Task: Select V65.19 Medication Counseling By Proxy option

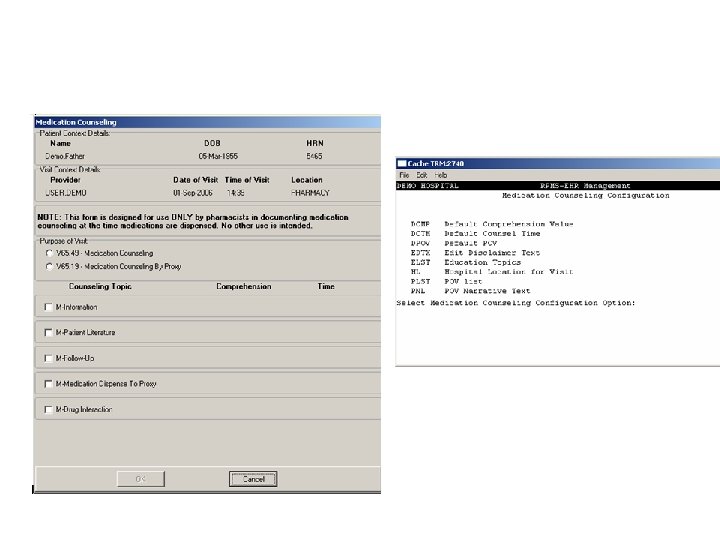Action: pos(50,266)
